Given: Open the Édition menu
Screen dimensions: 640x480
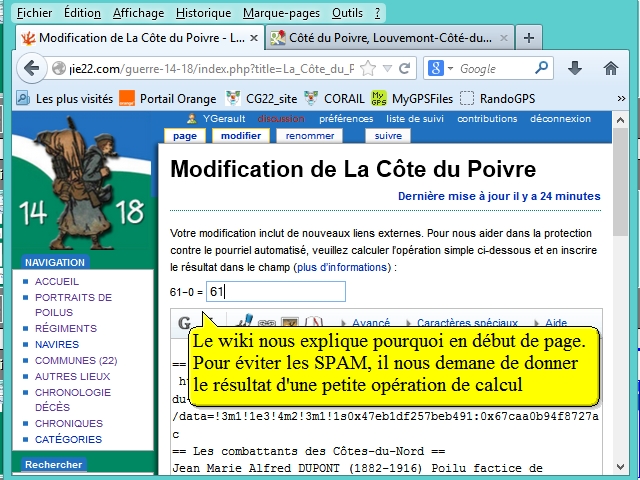Looking at the screenshot, I should pyautogui.click(x=82, y=13).
